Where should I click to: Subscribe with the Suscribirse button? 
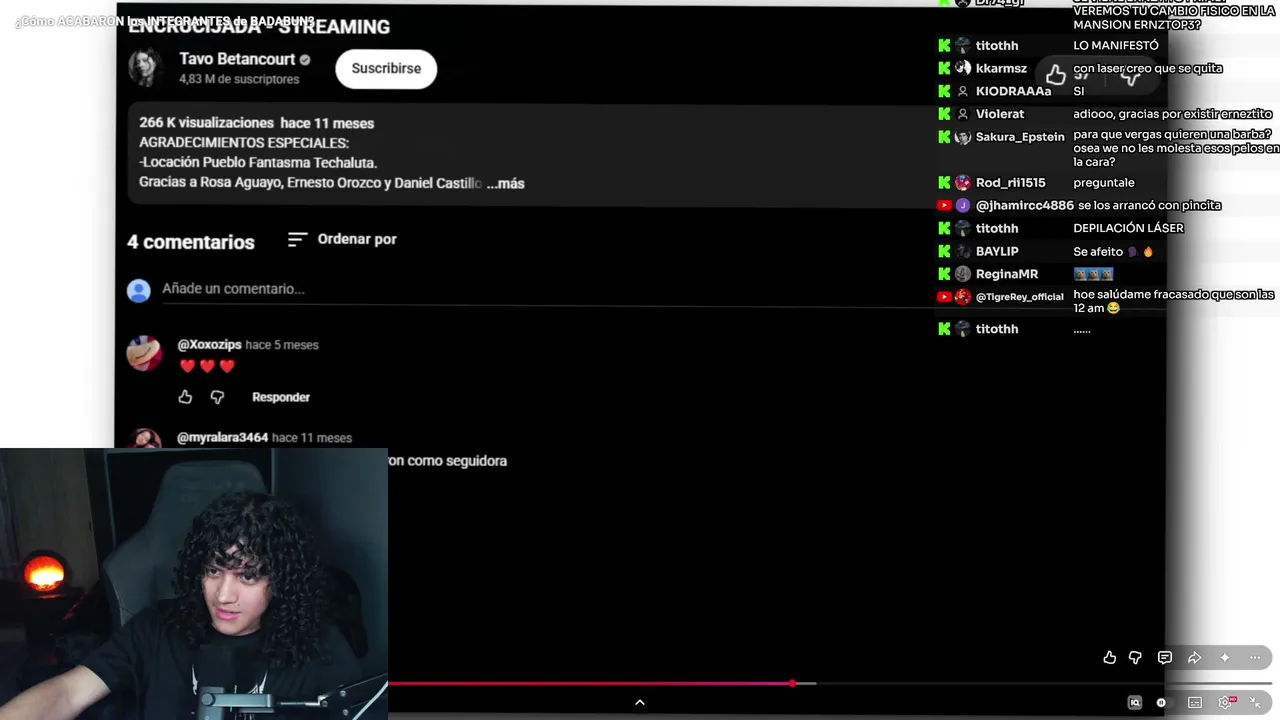[x=386, y=68]
